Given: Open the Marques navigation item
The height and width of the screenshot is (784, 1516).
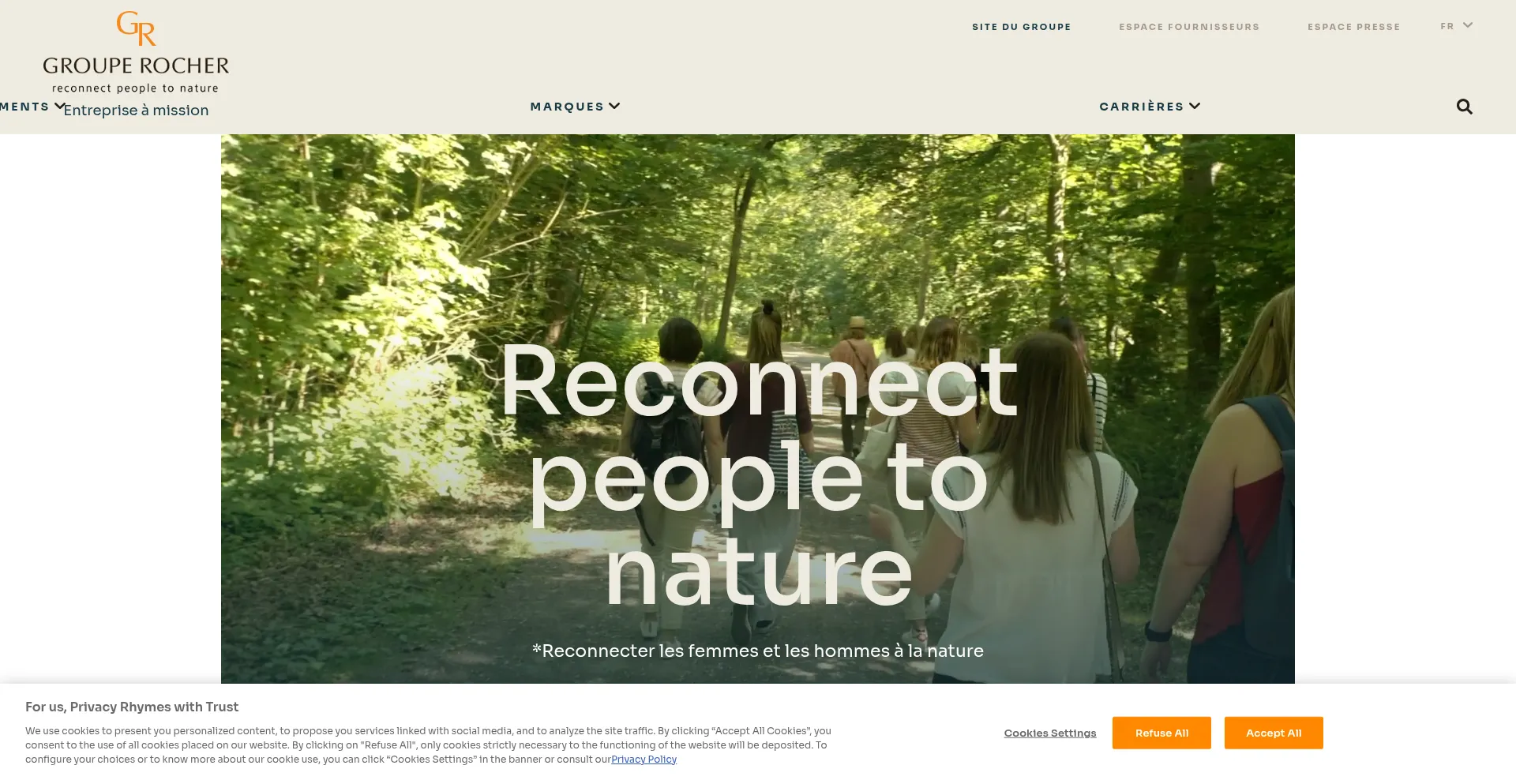Looking at the screenshot, I should coord(567,107).
